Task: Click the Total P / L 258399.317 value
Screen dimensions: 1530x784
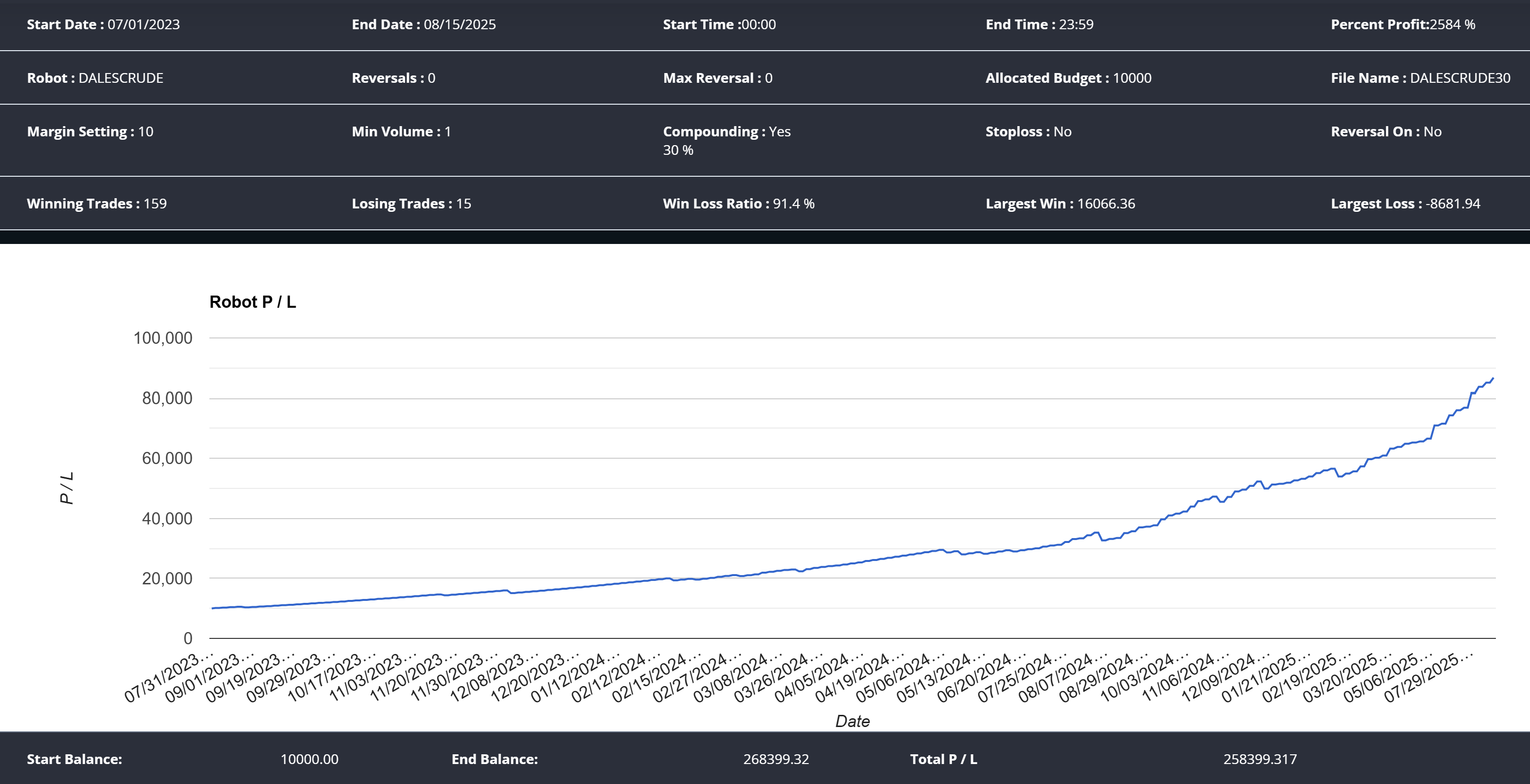Action: 1260,759
